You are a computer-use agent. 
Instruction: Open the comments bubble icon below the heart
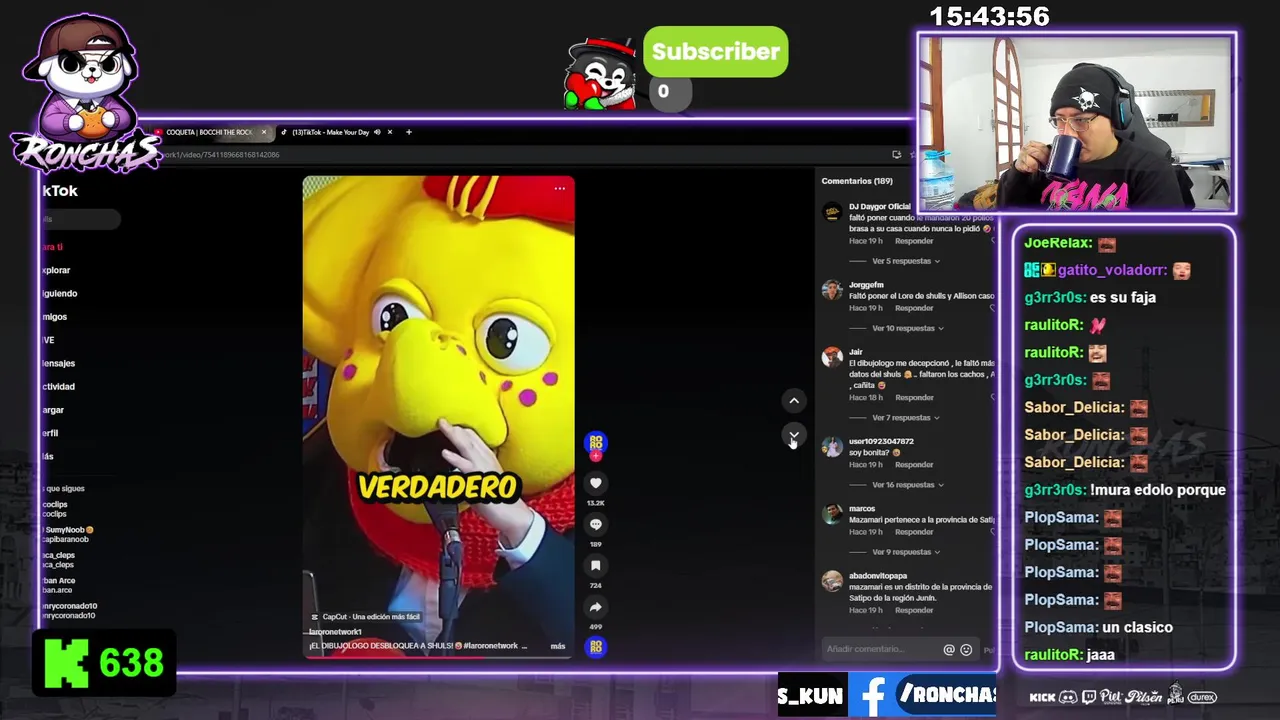[595, 524]
